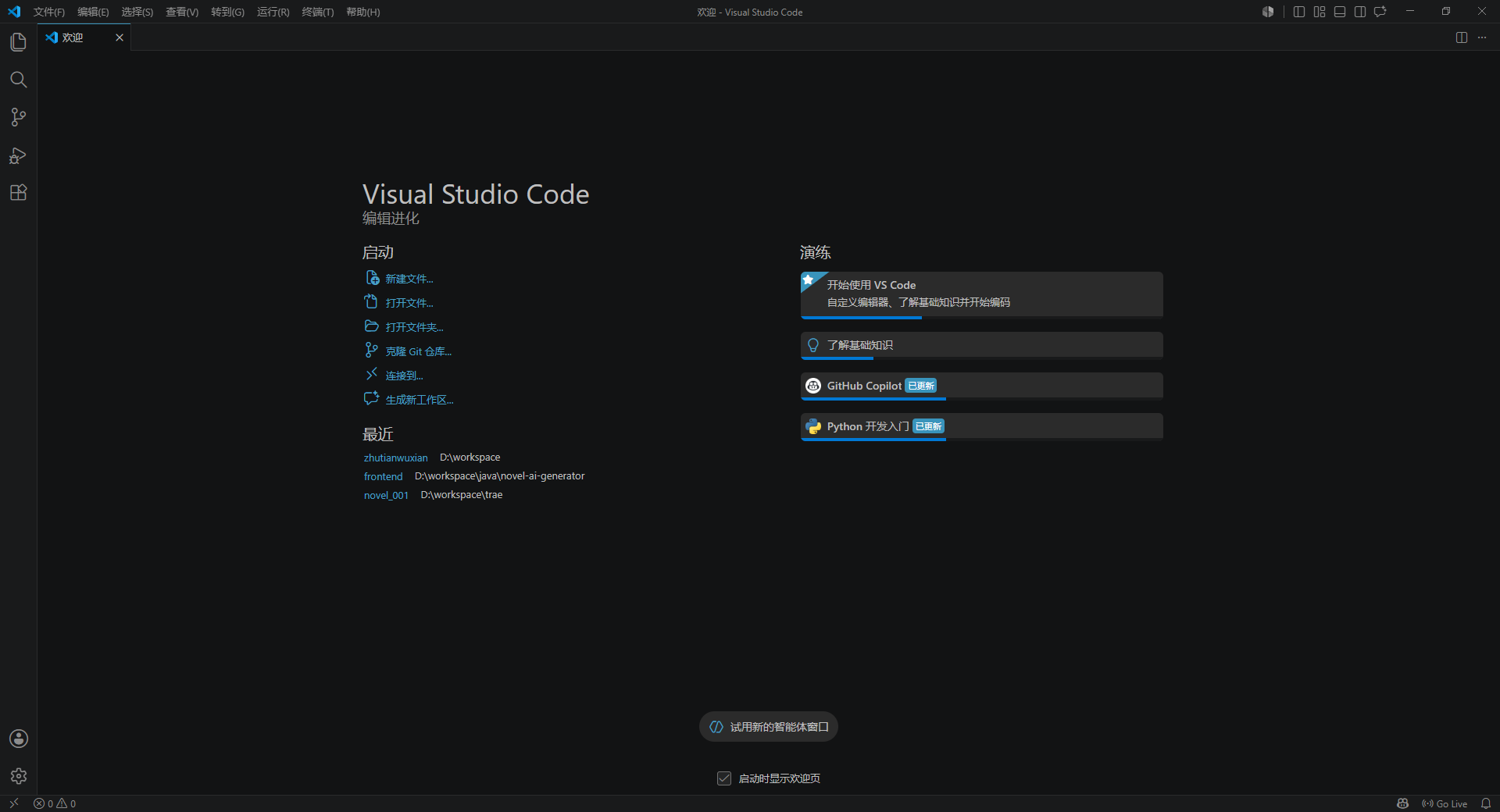Open the Run and Debug view
Viewport: 1500px width, 812px height.
(x=18, y=155)
